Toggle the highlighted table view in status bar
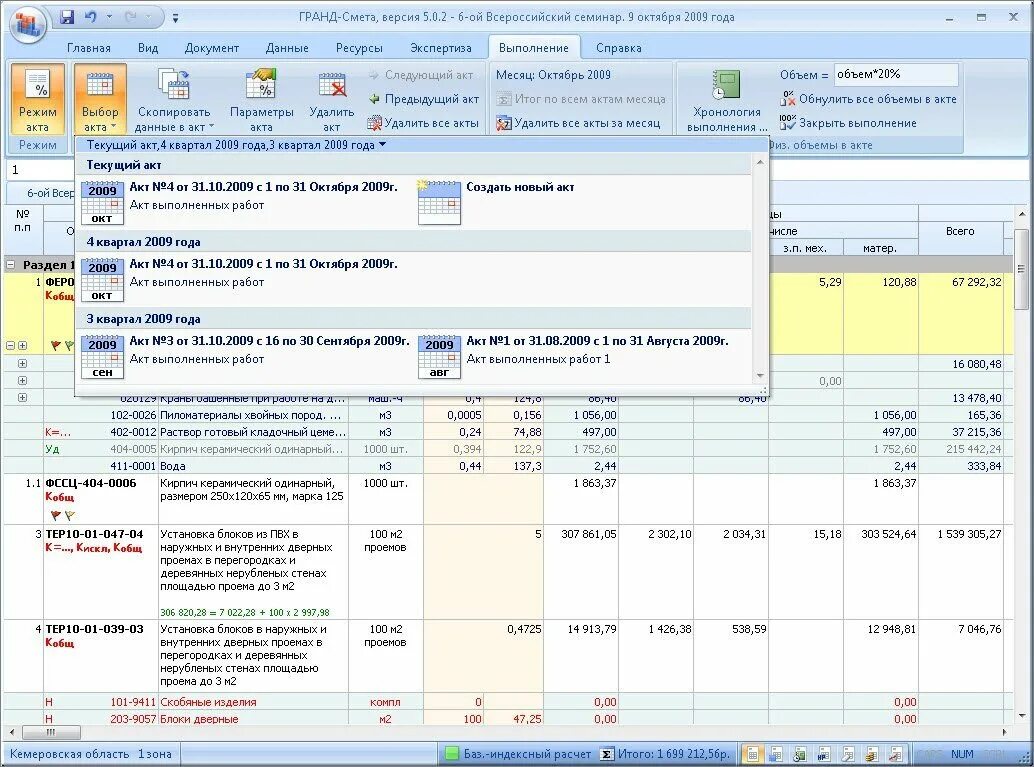 pos(752,753)
